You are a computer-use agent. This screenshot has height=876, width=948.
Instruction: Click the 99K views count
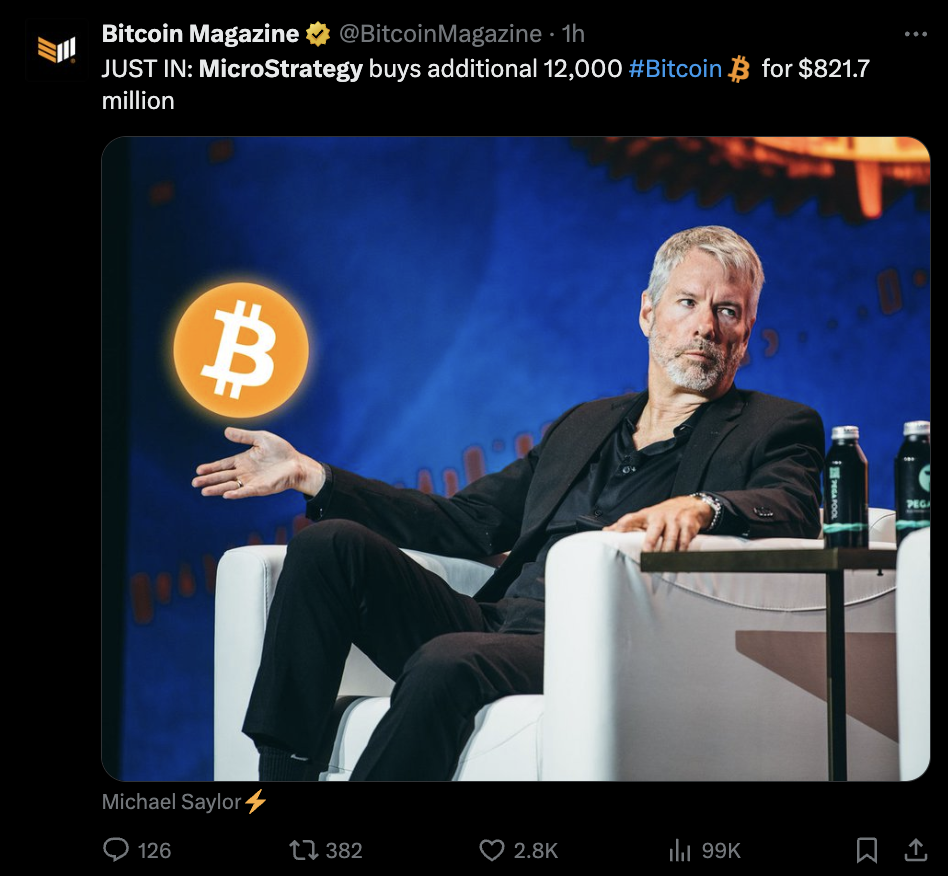point(721,851)
